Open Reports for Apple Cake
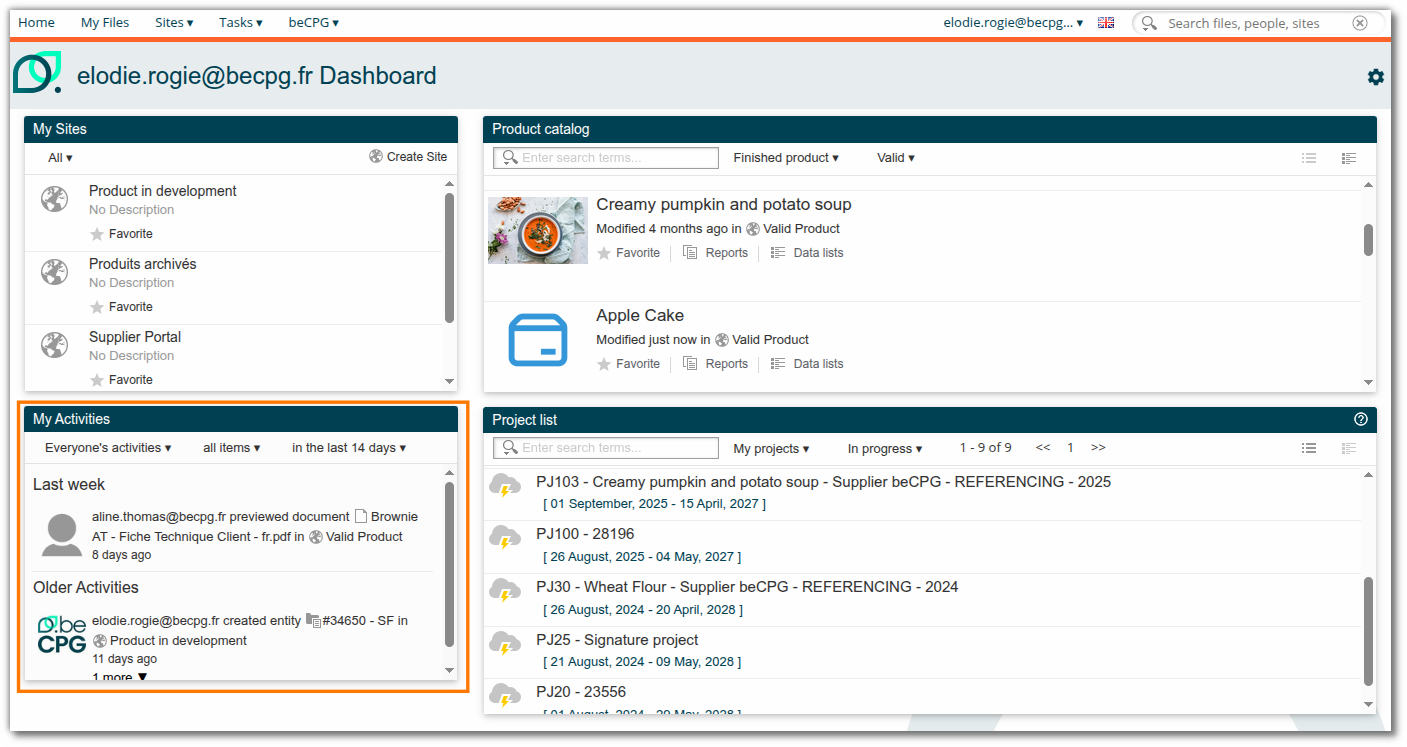This screenshot has width=1407, height=747. (x=716, y=364)
